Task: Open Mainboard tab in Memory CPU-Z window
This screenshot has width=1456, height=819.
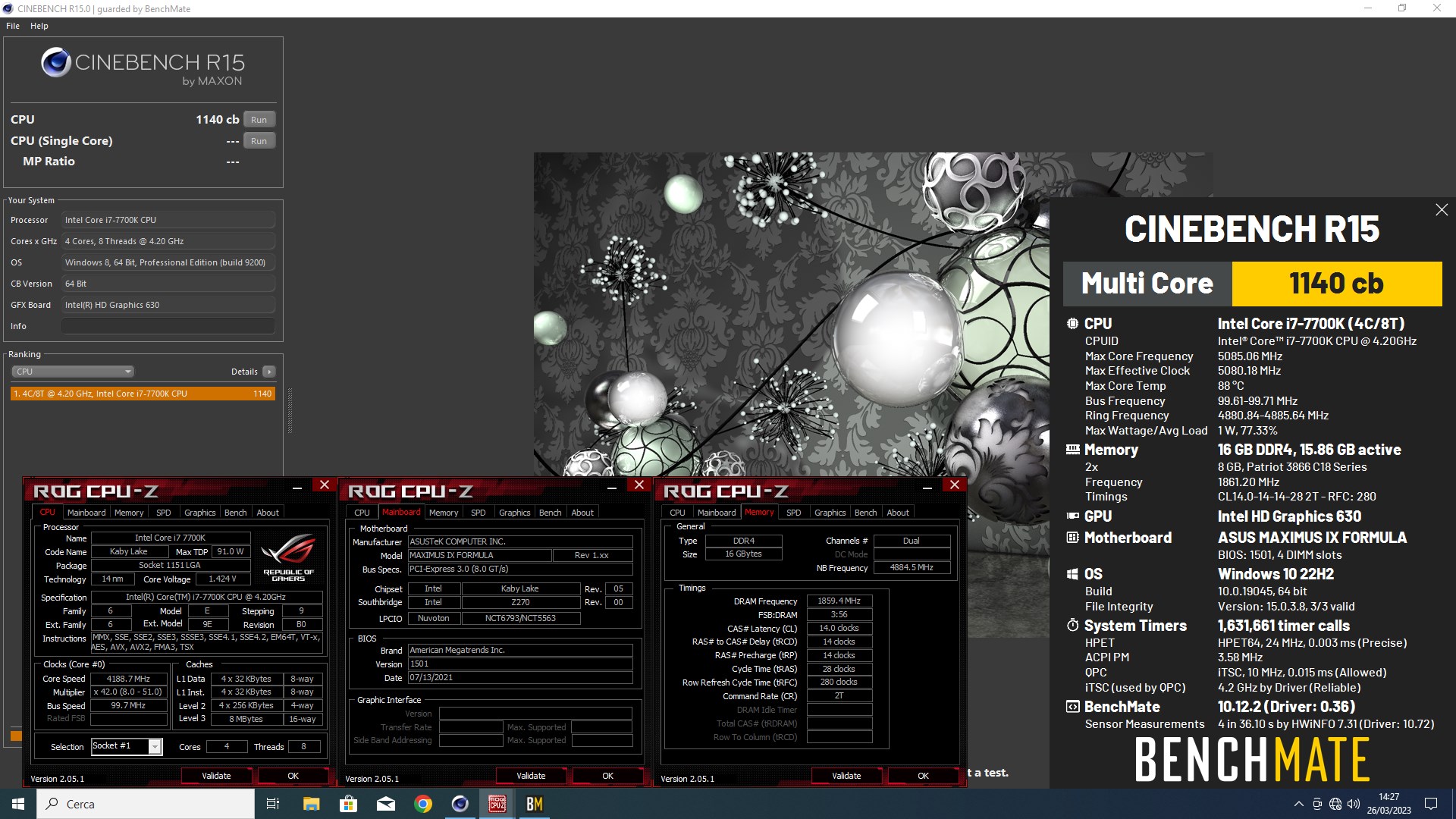Action: click(x=717, y=513)
